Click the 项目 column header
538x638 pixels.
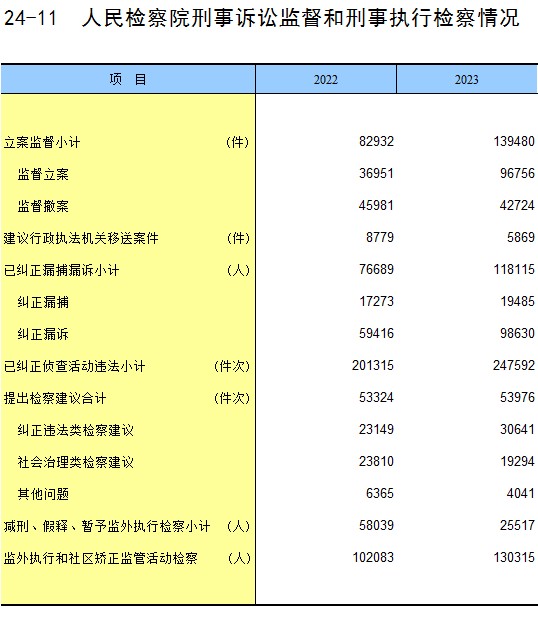pyautogui.click(x=128, y=79)
